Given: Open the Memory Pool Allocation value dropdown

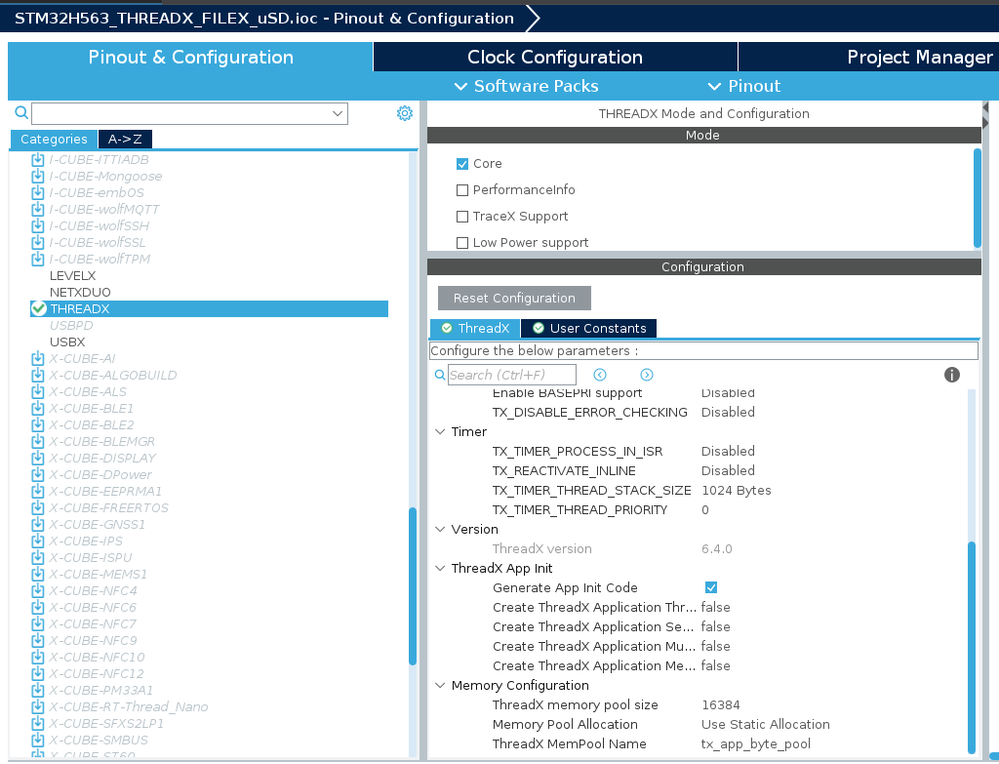Looking at the screenshot, I should pos(765,724).
